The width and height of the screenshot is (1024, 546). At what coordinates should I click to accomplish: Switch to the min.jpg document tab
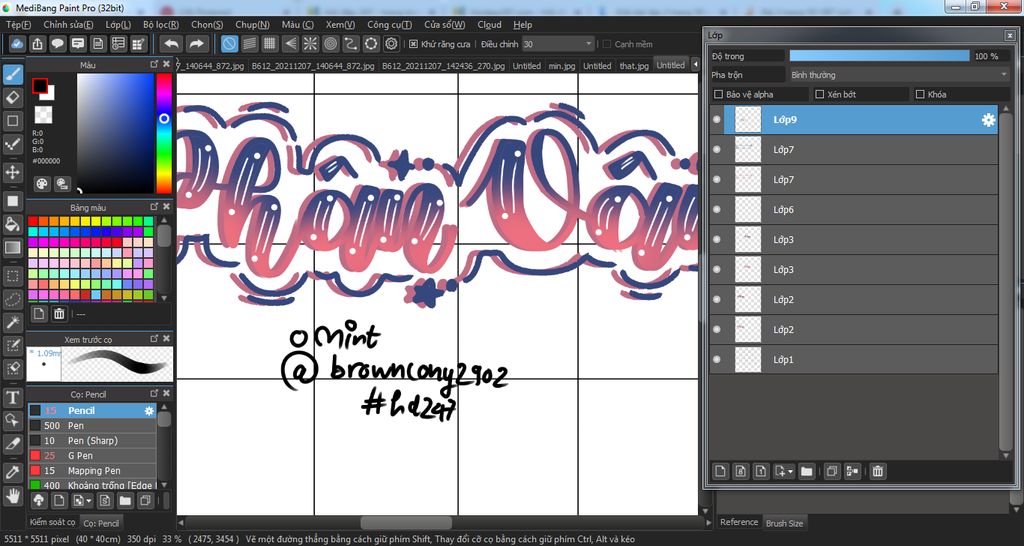pos(562,66)
